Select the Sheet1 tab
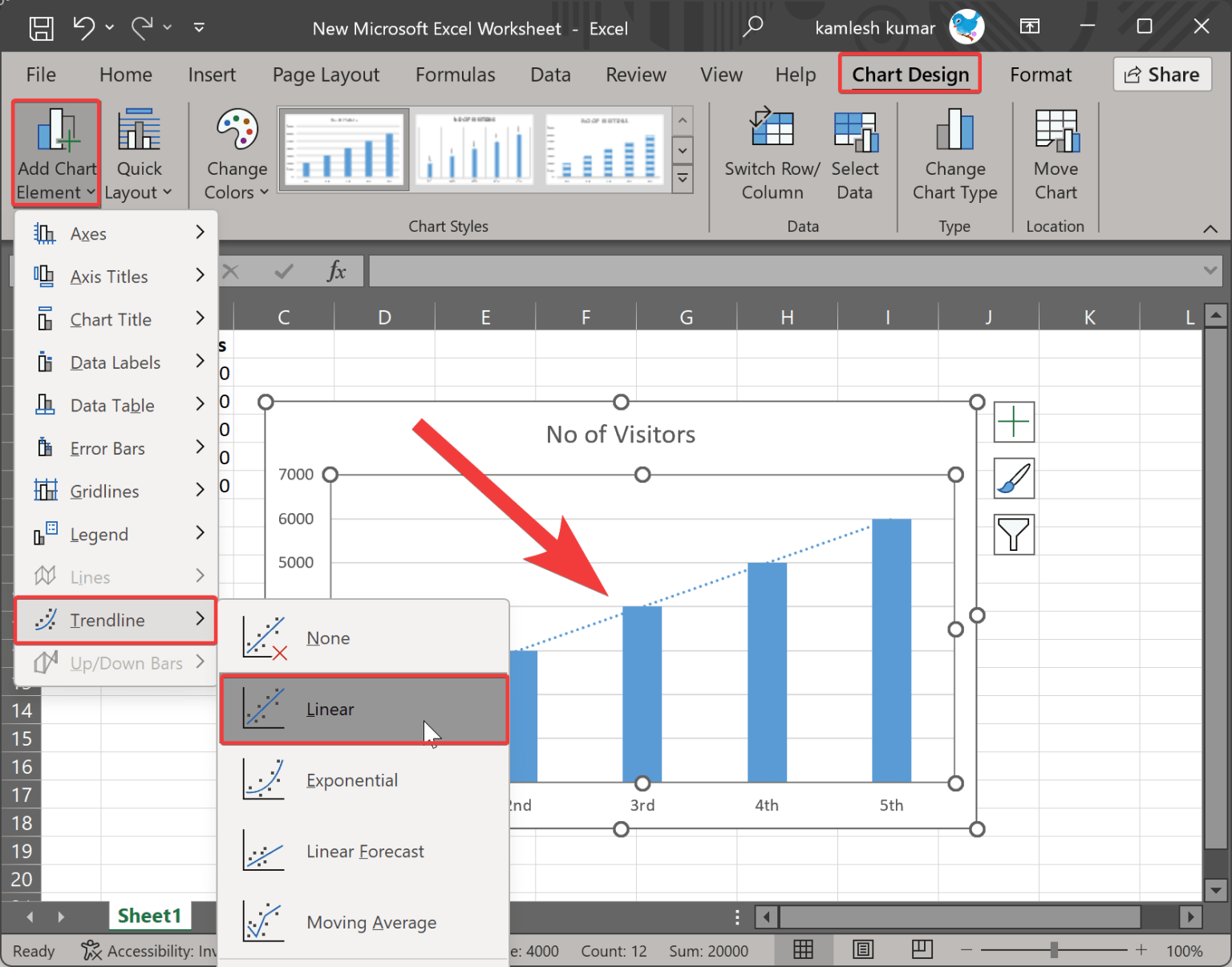 [149, 915]
